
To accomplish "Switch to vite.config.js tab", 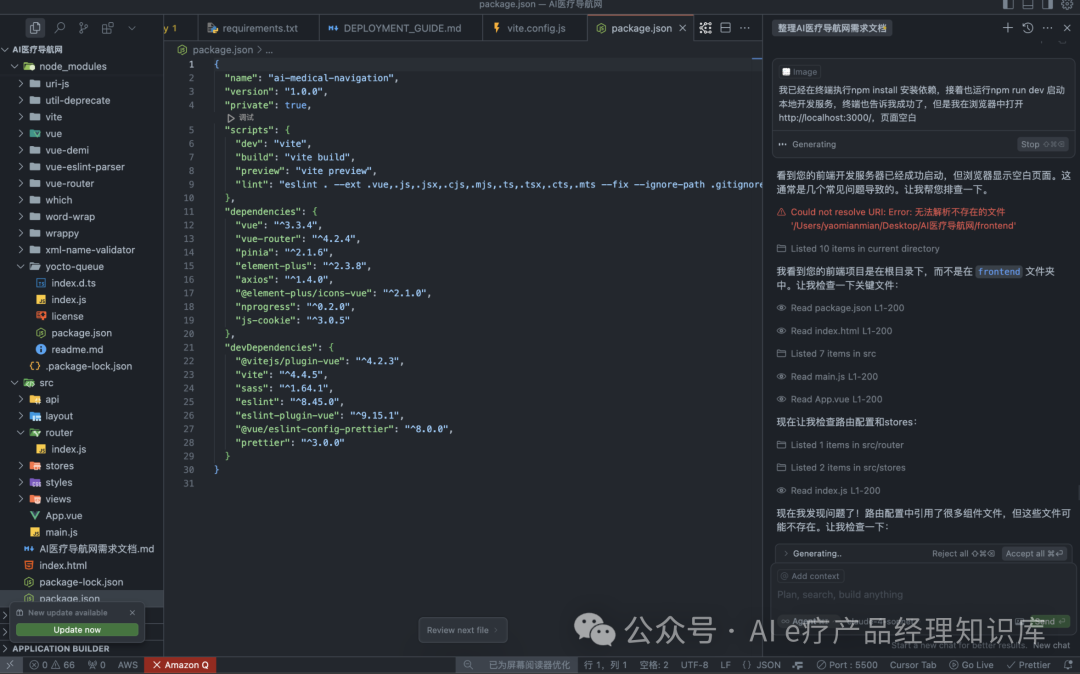I will point(536,28).
